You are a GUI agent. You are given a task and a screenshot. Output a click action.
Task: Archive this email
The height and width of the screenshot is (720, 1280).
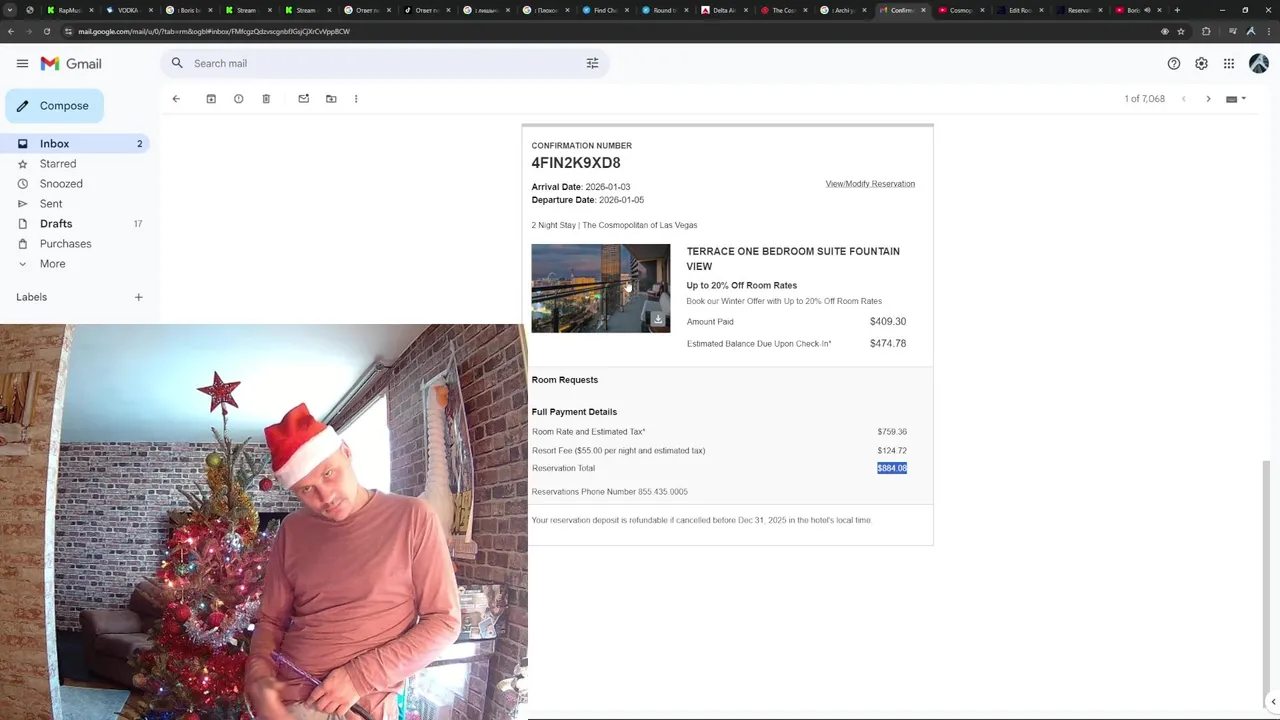coord(211,99)
